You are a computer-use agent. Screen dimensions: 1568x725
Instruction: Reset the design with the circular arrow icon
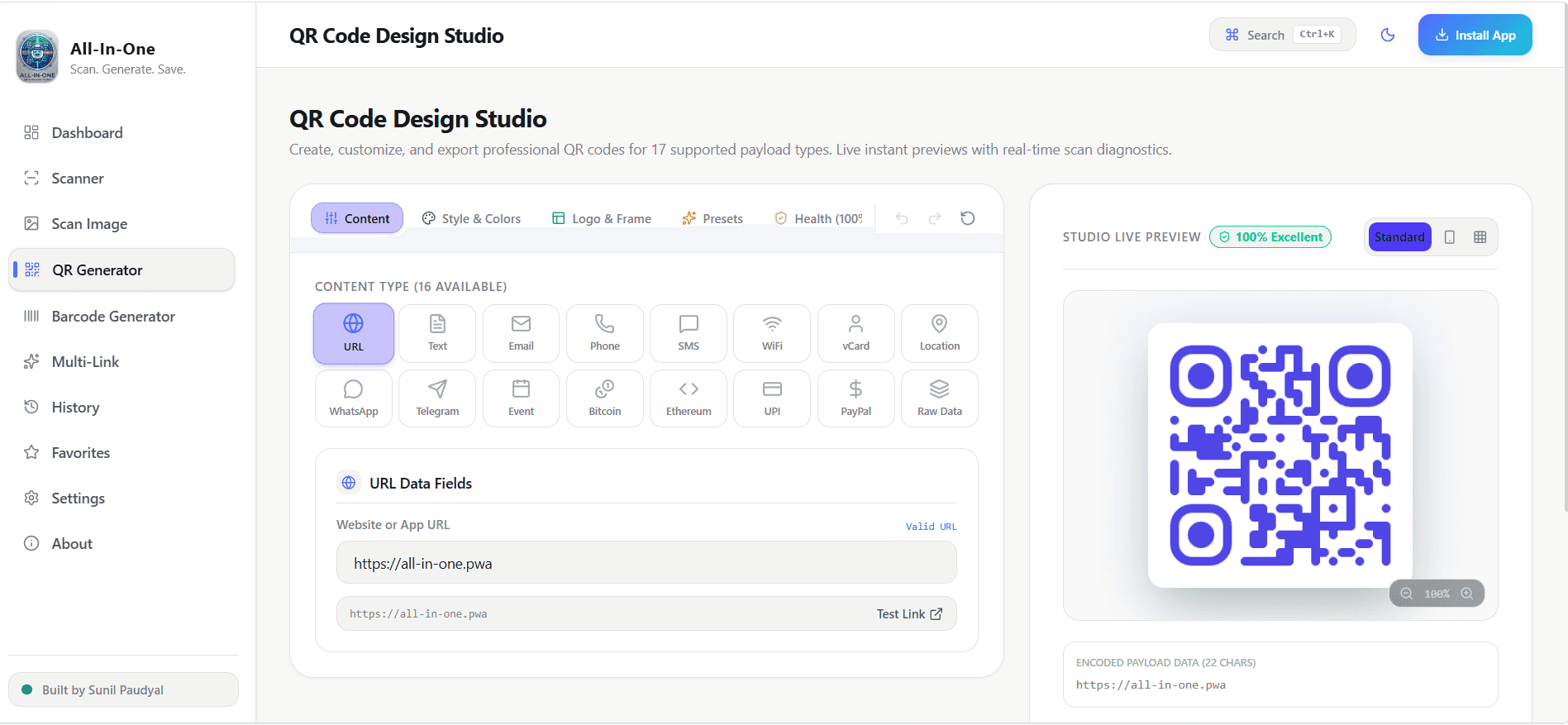(x=968, y=218)
